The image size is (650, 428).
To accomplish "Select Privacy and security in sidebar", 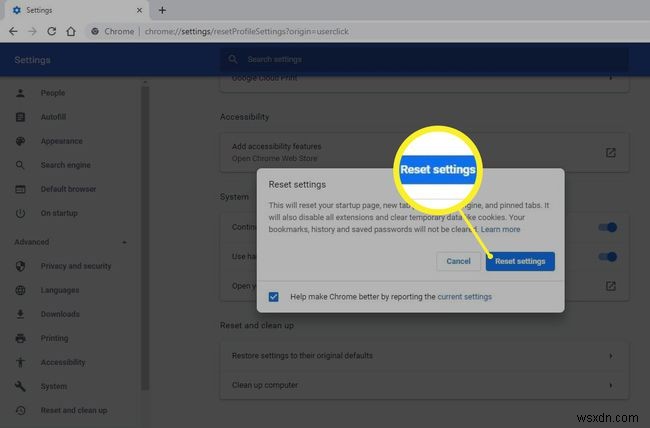I will point(76,266).
